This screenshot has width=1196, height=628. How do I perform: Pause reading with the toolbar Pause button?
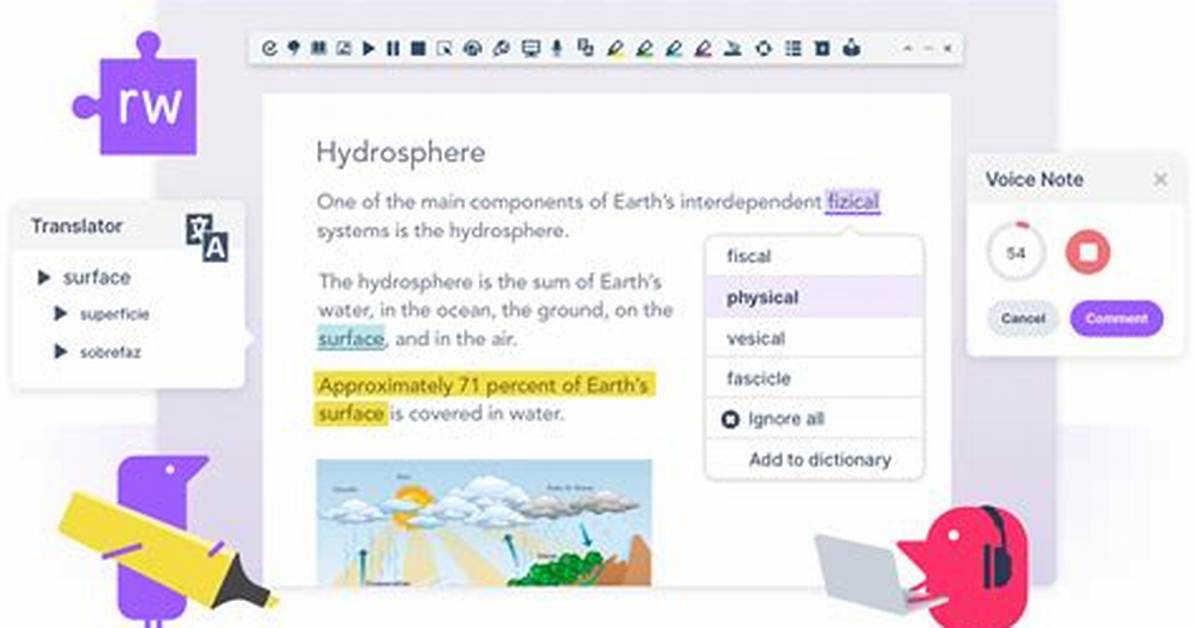393,49
